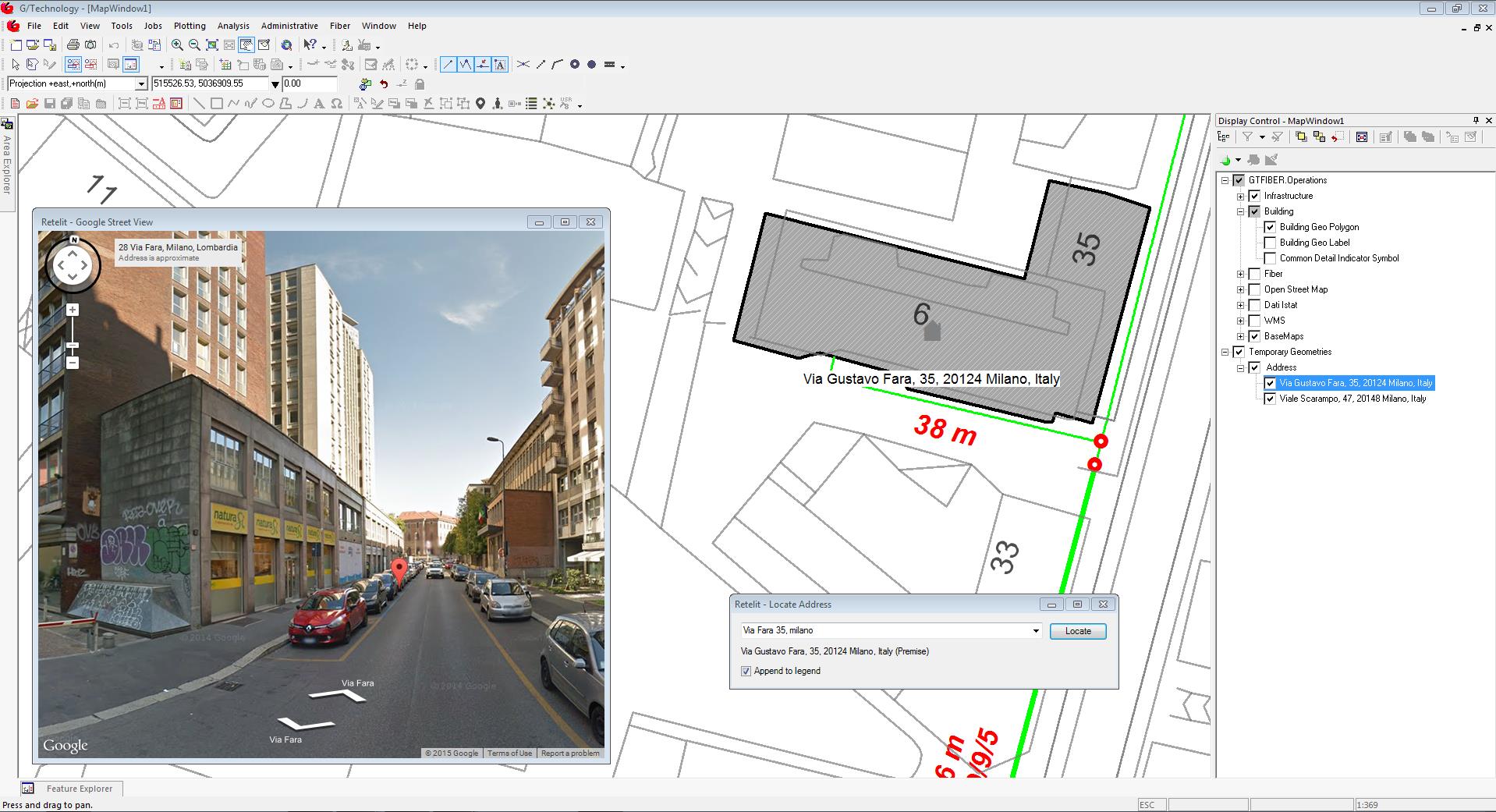Image resolution: width=1496 pixels, height=812 pixels.
Task: Click the Print icon in the top toolbar
Action: pyautogui.click(x=73, y=45)
